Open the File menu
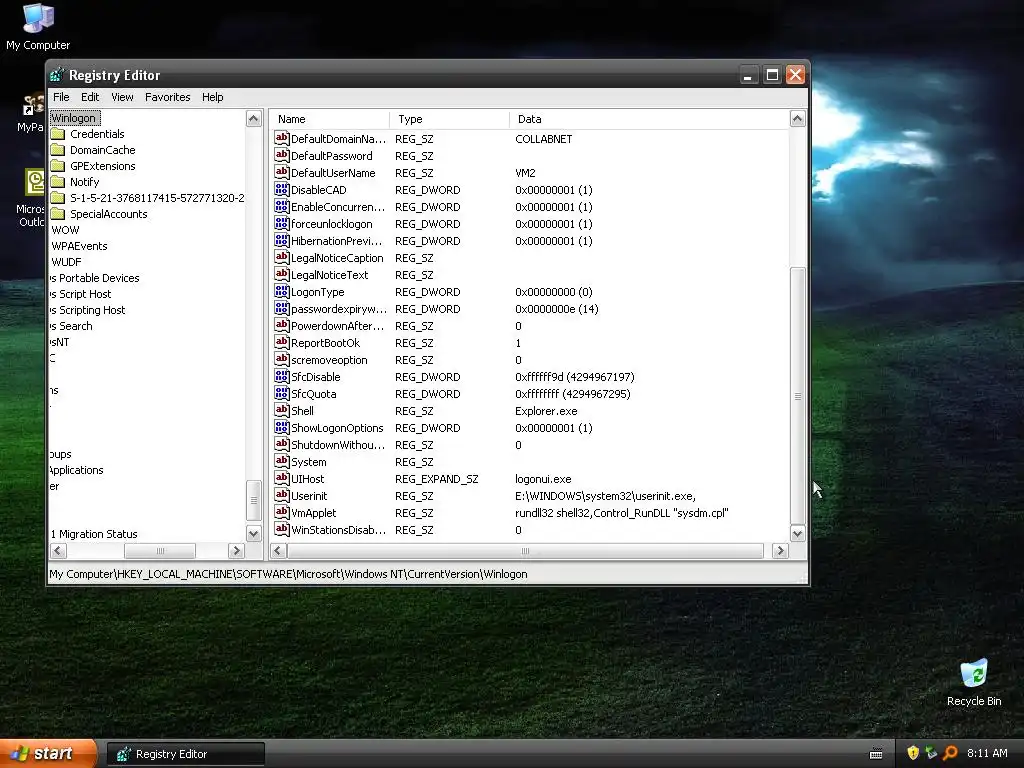Image resolution: width=1024 pixels, height=768 pixels. tap(61, 97)
